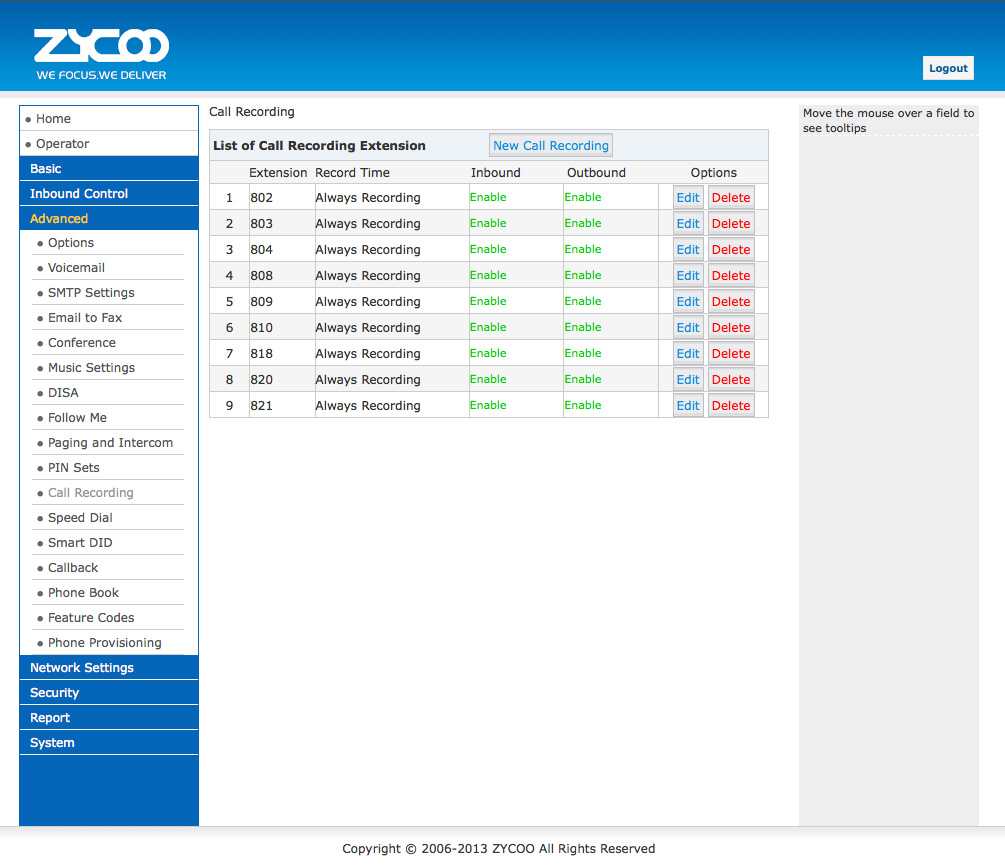
Task: Select Feature Codes in Advanced menu
Action: 91,618
